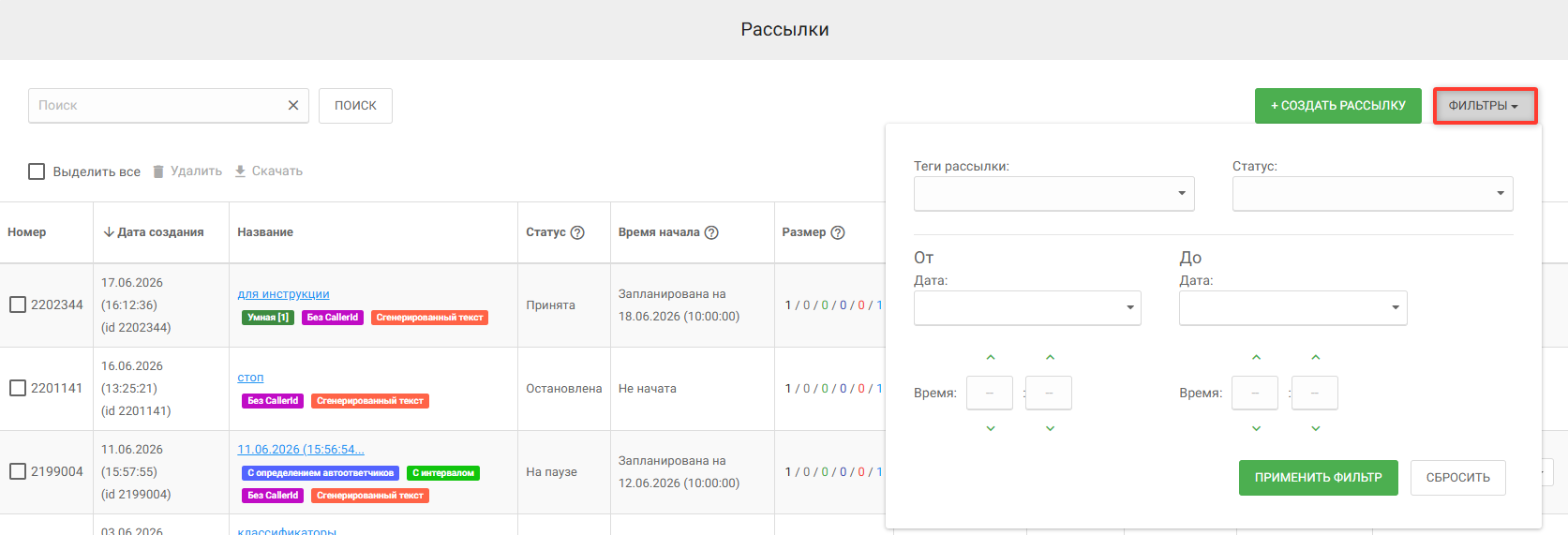Viewport: 1568px width, 535px height.
Task: Click the Название column header
Action: point(265,232)
